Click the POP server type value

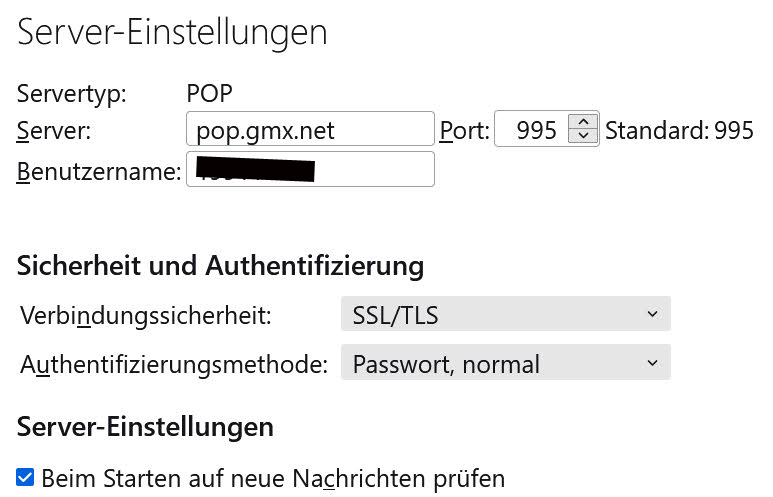tap(210, 93)
